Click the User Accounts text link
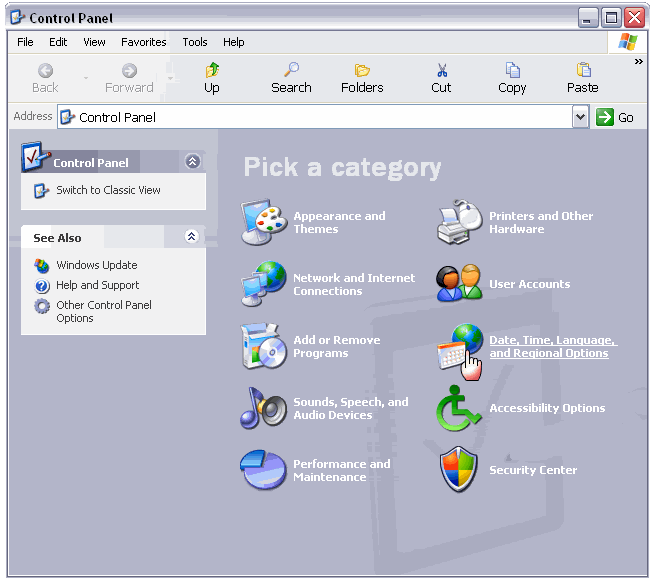This screenshot has height=585, width=655. (x=530, y=284)
